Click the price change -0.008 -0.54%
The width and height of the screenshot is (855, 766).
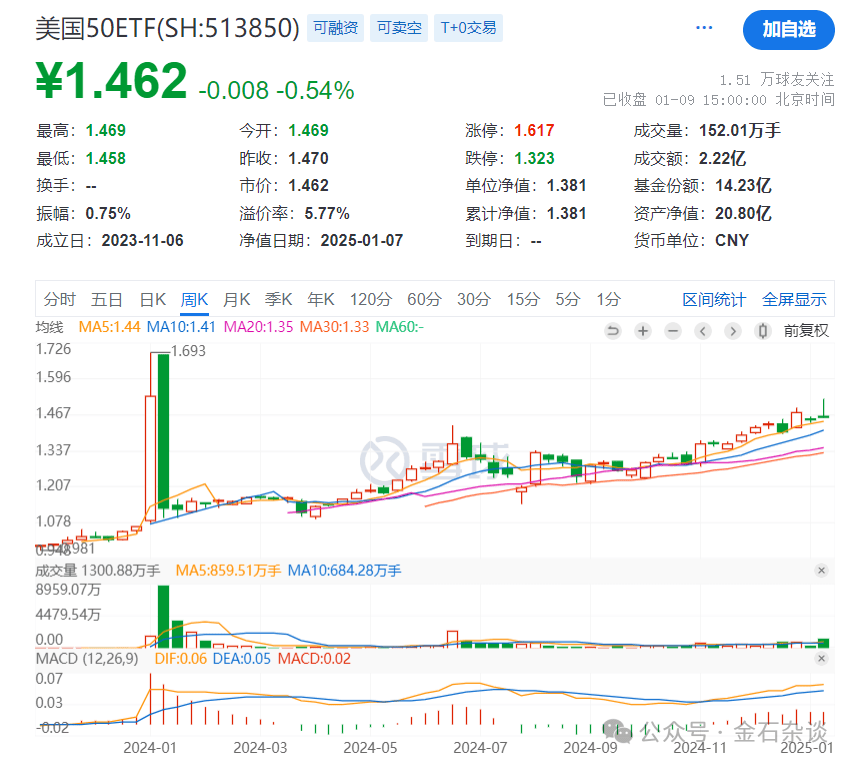click(276, 91)
